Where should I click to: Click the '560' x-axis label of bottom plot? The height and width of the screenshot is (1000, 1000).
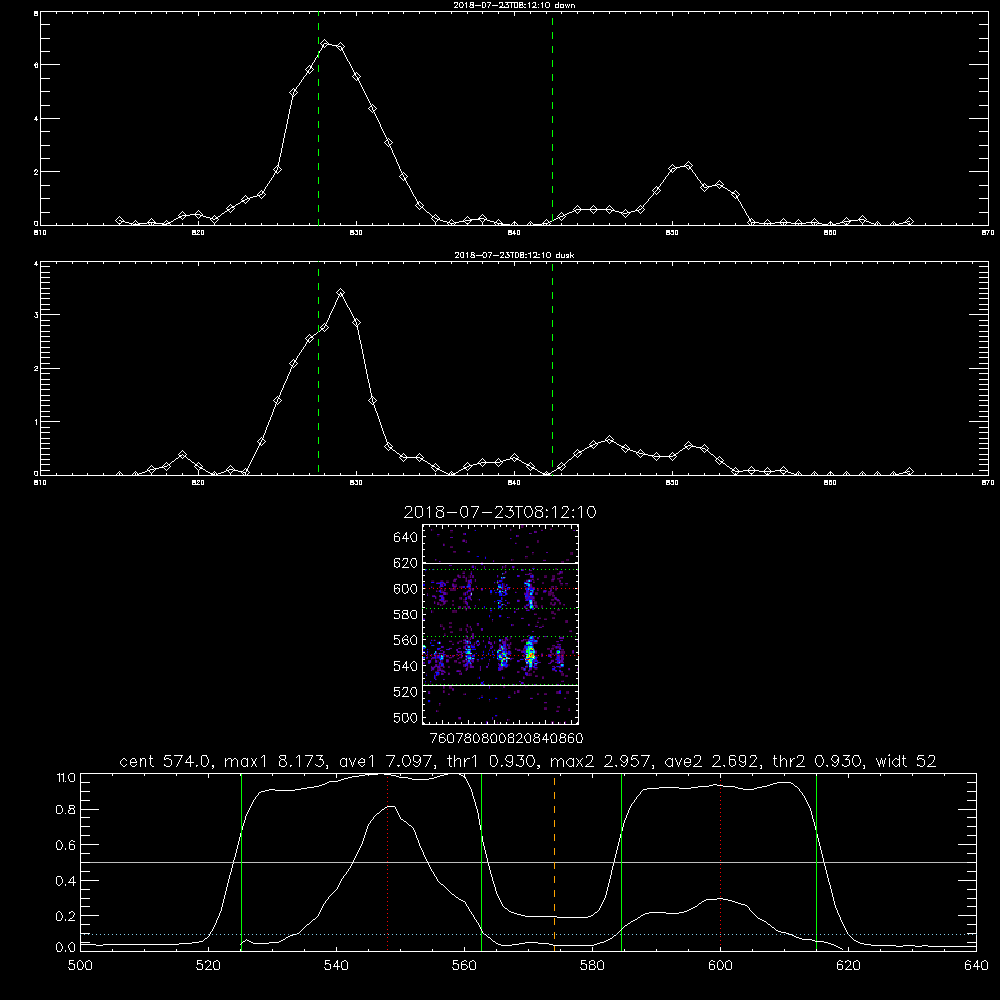click(464, 965)
